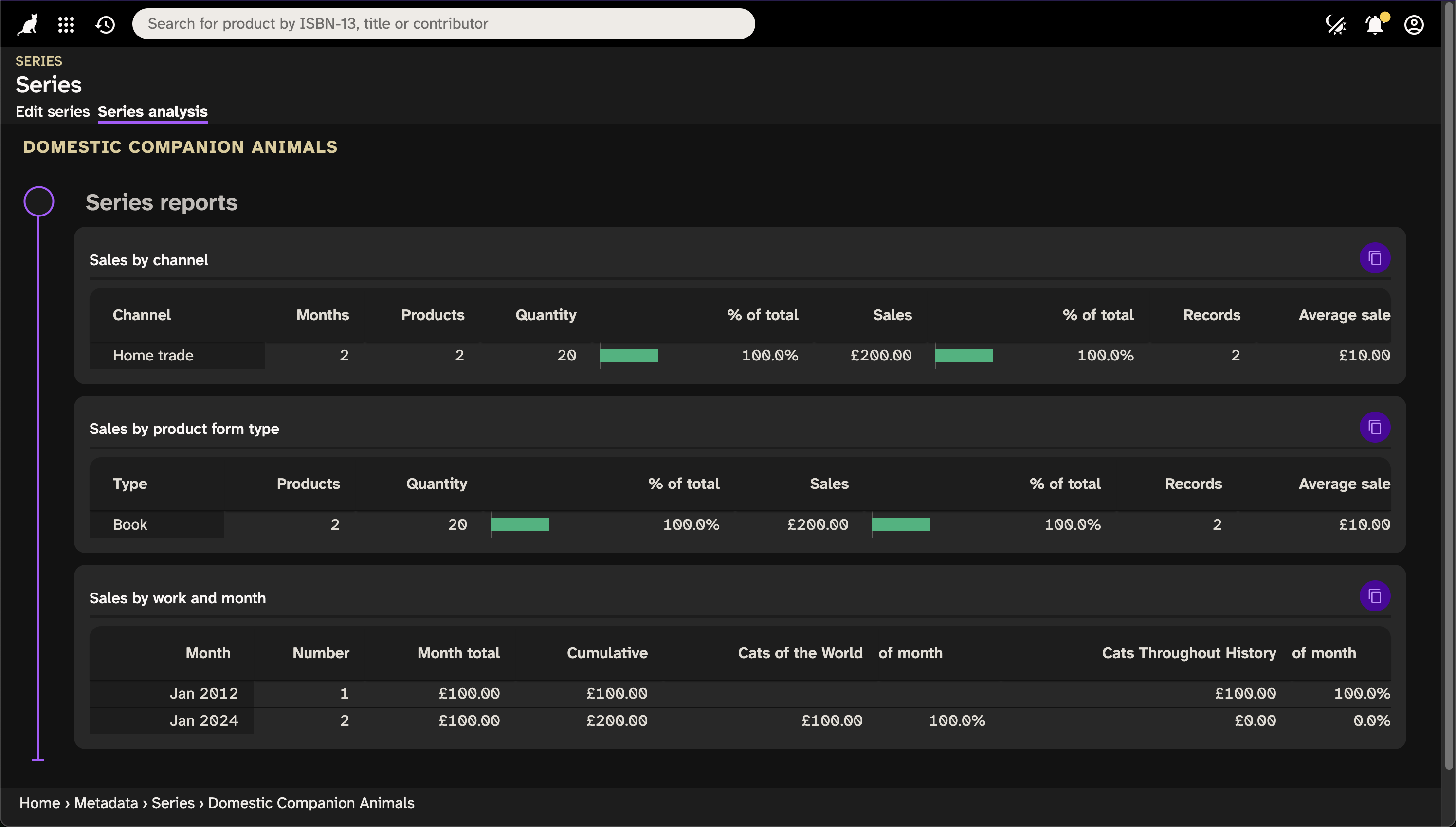Select the Home trade channel cell
The image size is (1456, 827).
(152, 355)
